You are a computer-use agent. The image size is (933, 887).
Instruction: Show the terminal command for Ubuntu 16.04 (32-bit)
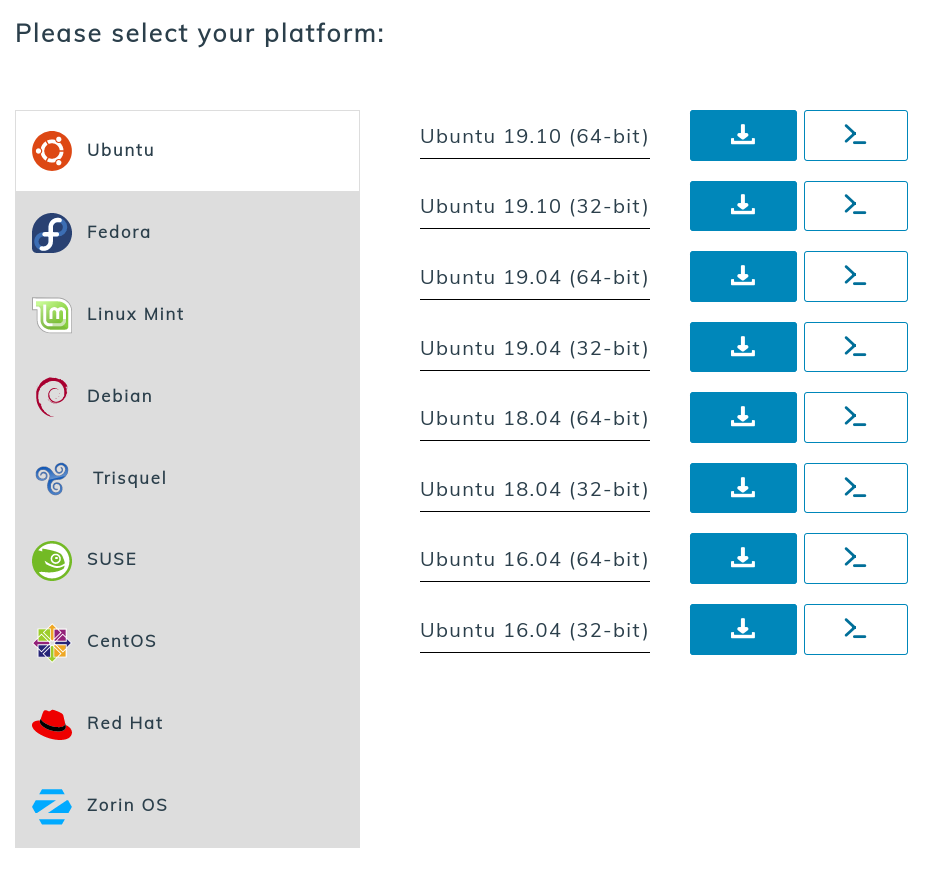[856, 629]
